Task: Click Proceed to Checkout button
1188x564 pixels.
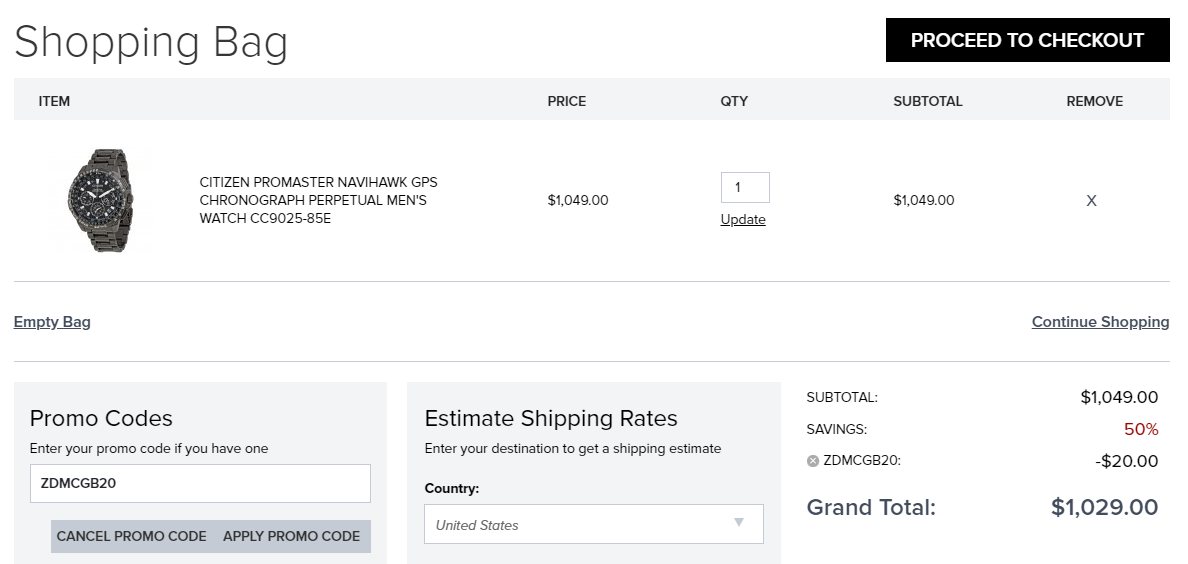Action: coord(1027,40)
